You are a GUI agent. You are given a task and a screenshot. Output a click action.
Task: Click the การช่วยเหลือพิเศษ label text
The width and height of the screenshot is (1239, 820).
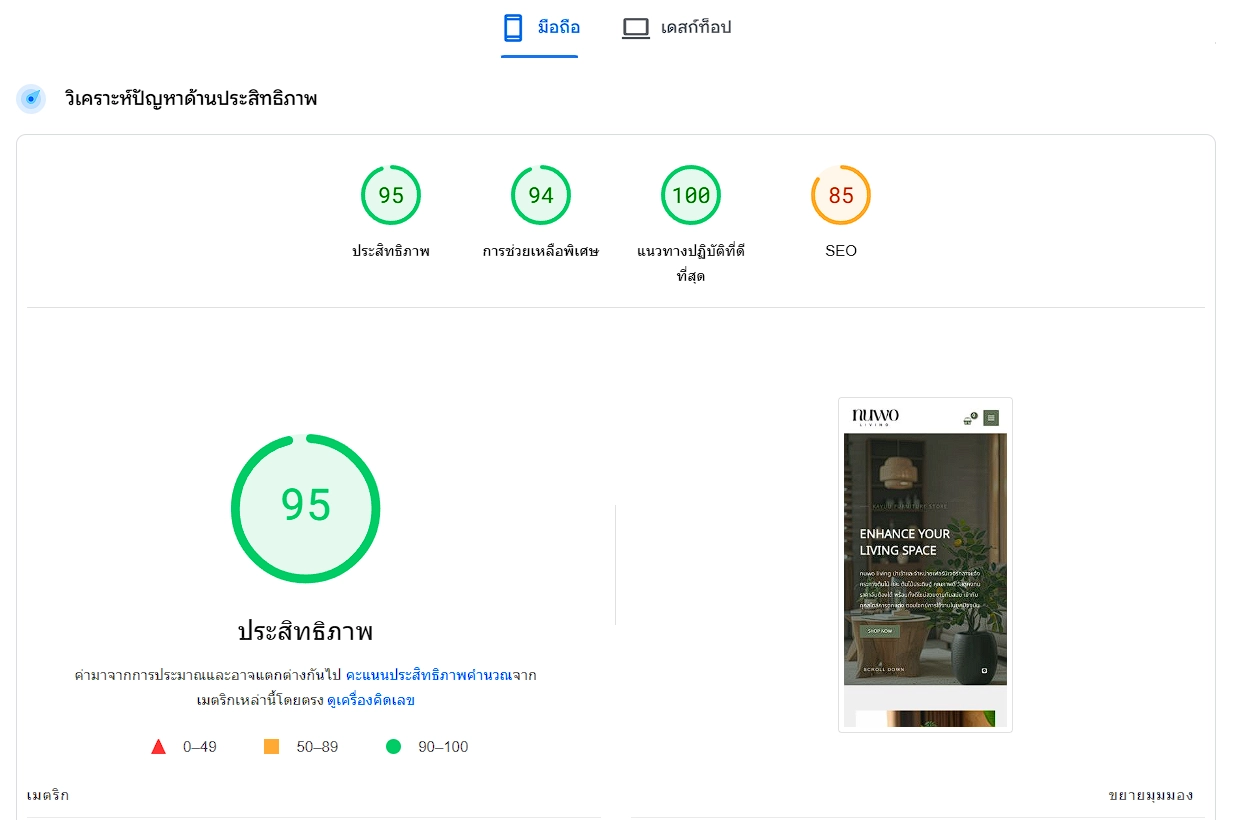click(541, 251)
